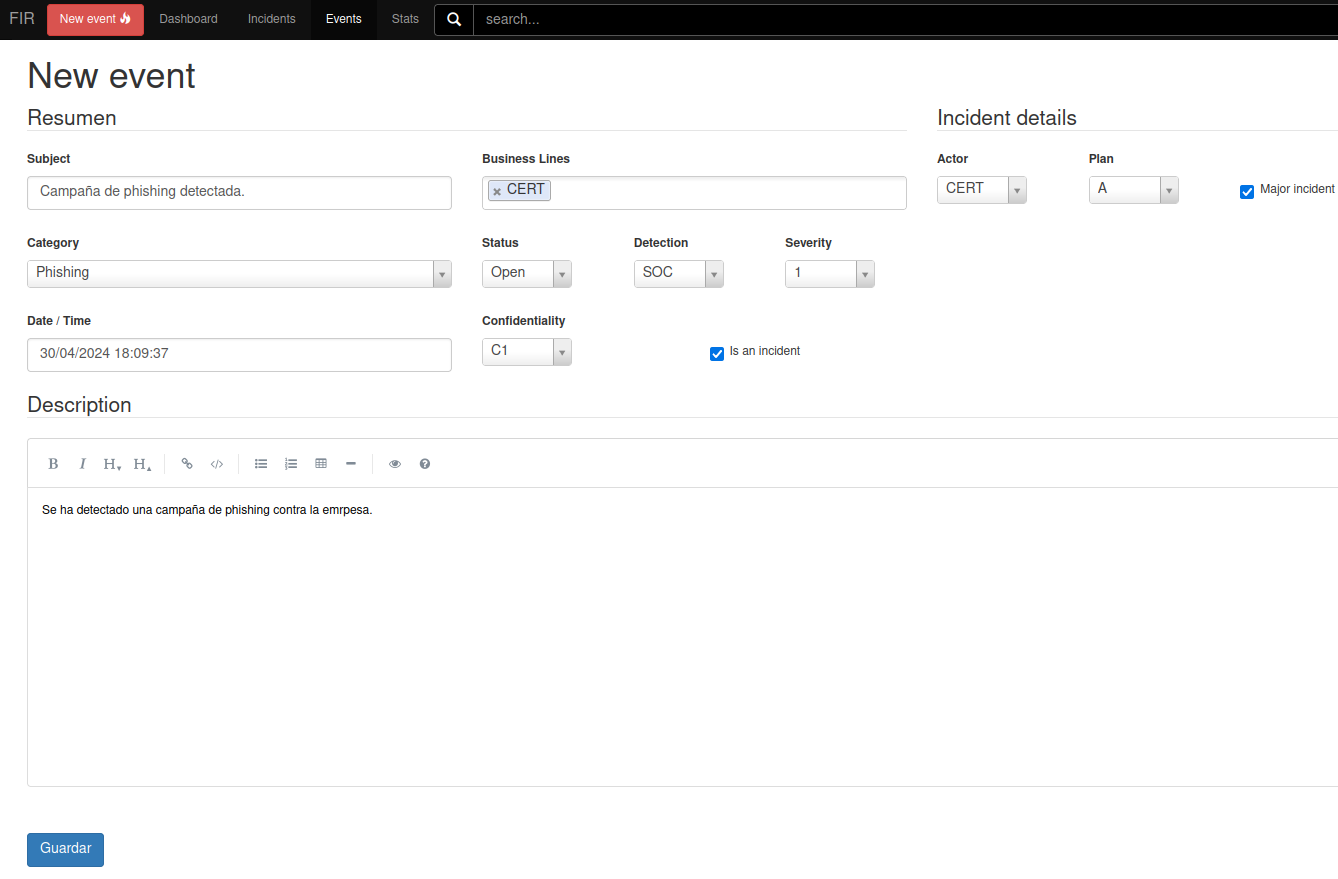Open the Severity dropdown

[829, 273]
